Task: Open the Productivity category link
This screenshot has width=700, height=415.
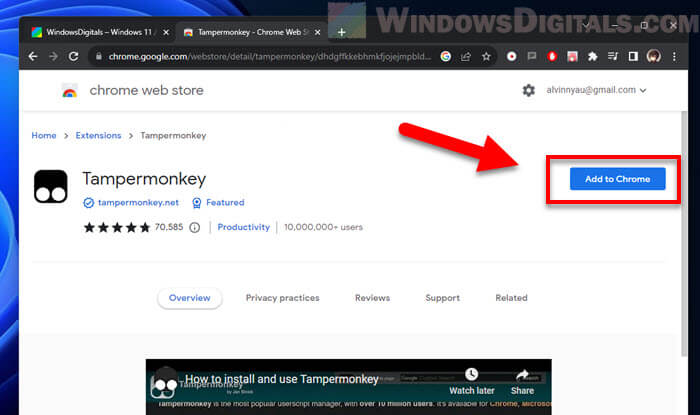Action: coord(244,227)
